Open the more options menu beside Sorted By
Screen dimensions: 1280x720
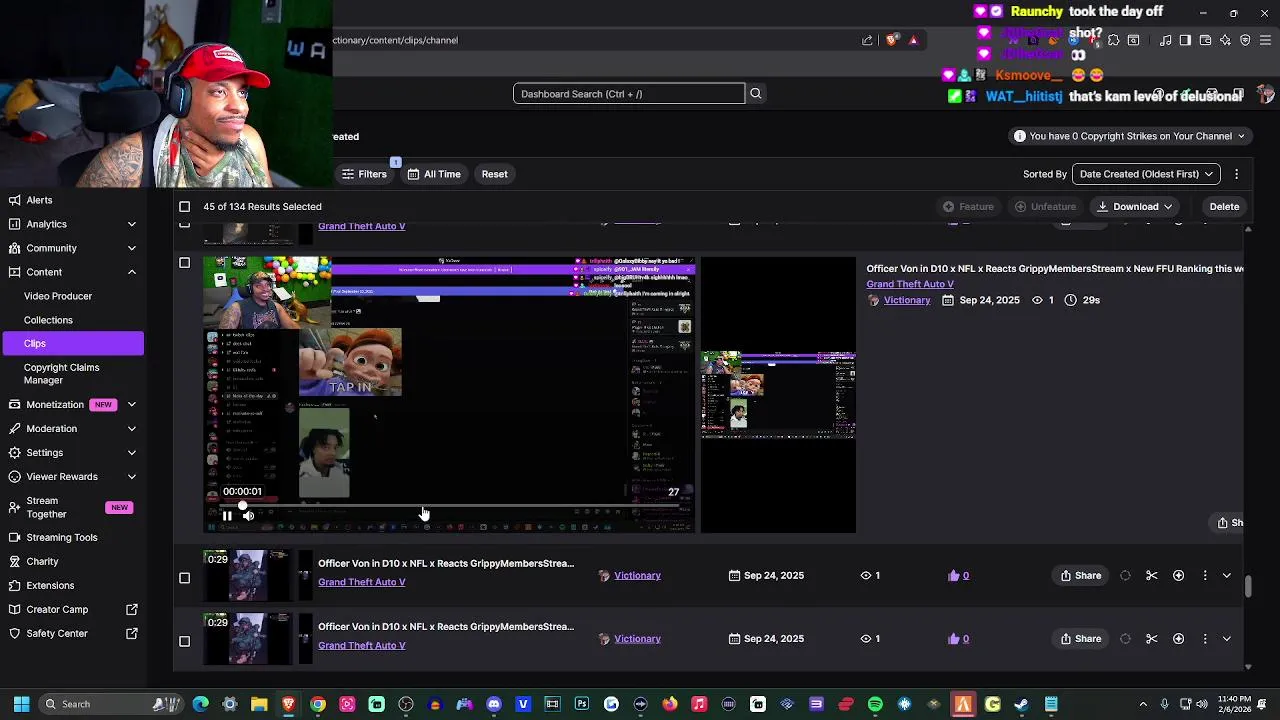pos(1237,174)
